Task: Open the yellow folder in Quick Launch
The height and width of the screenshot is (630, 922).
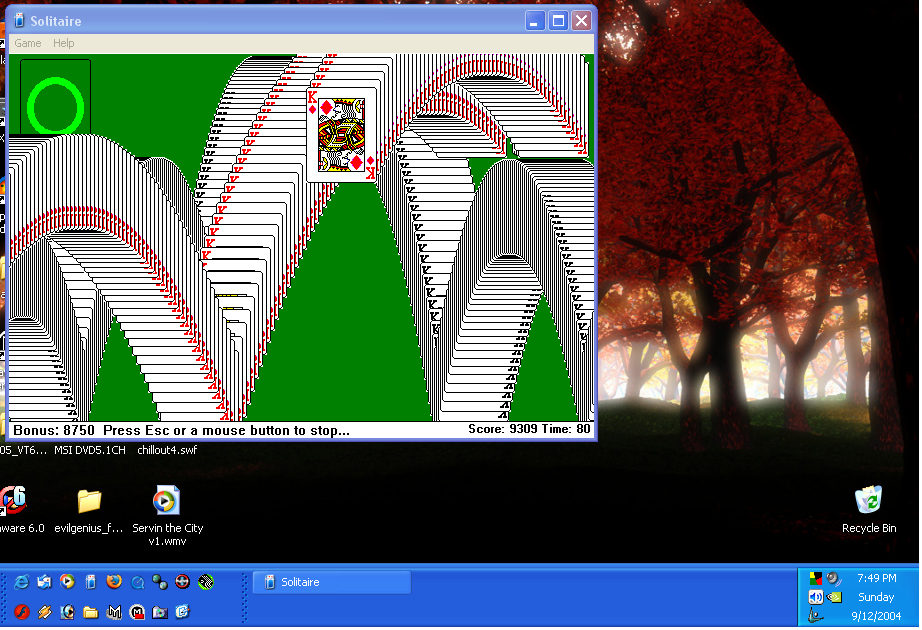Action: click(91, 611)
